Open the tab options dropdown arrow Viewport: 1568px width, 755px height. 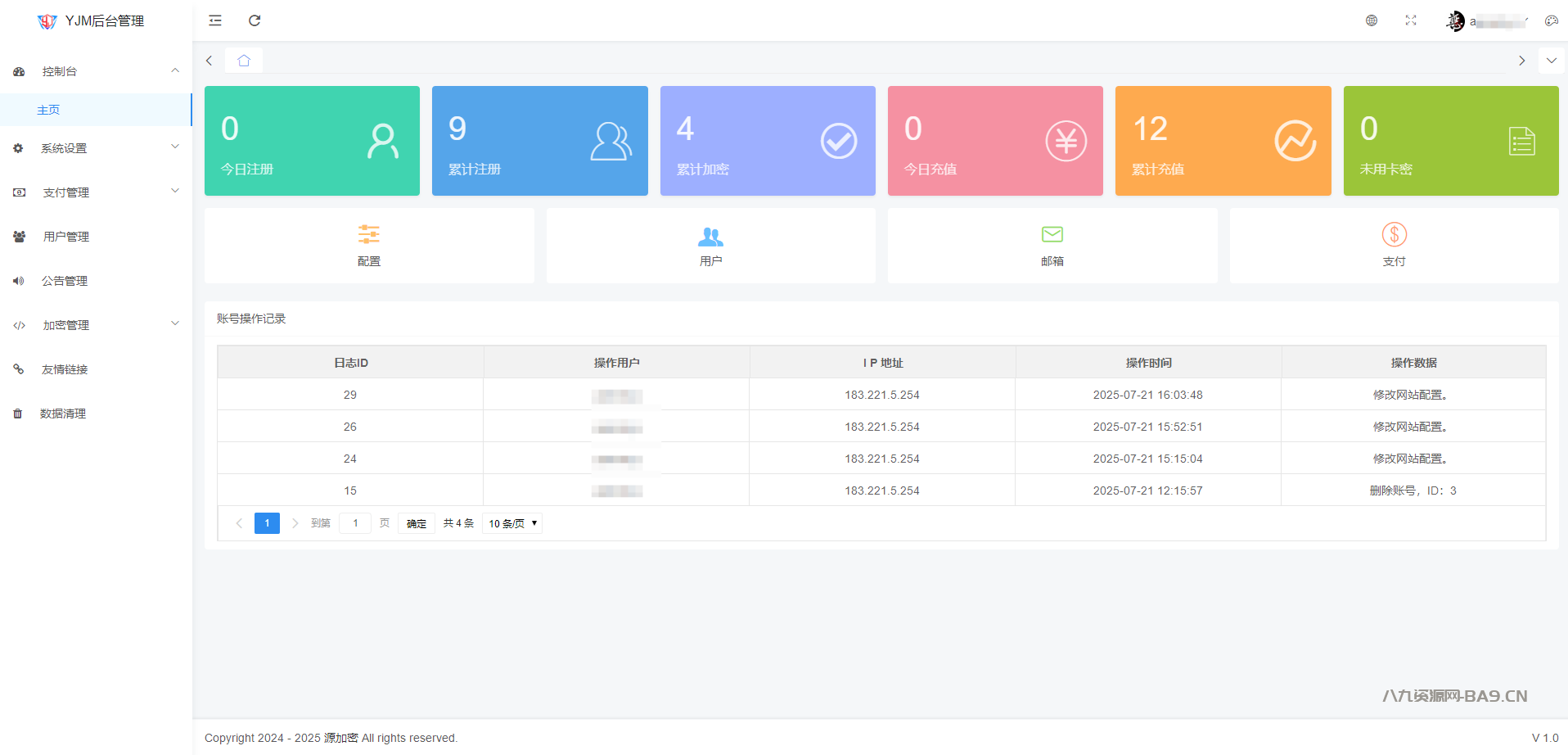[x=1551, y=61]
